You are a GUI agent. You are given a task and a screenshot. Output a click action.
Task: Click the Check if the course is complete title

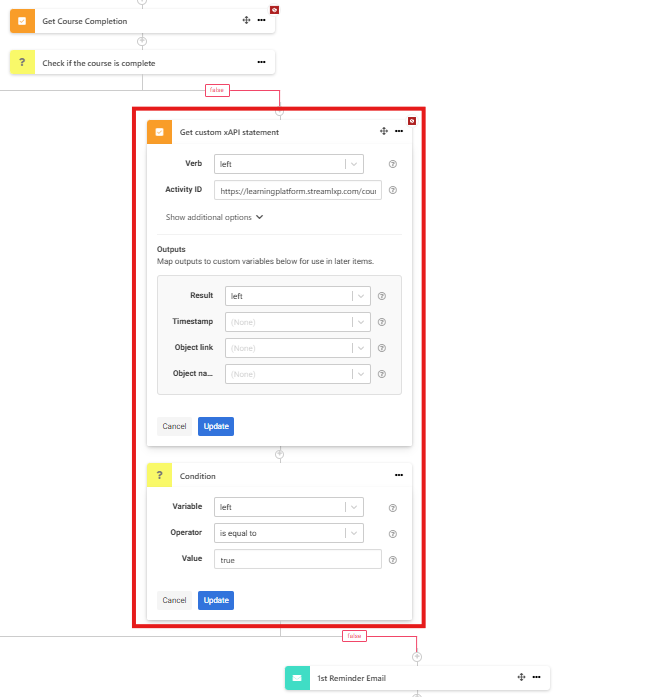tap(99, 63)
